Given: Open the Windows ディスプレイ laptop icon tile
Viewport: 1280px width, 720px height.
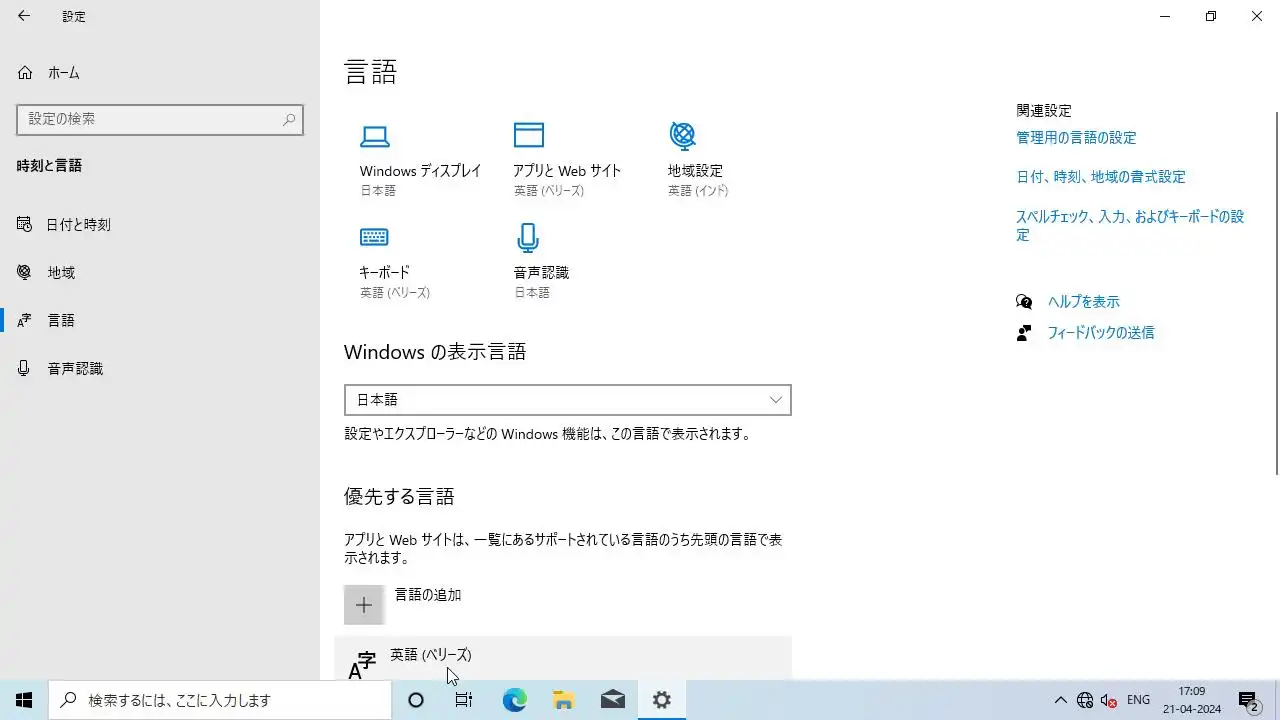Looking at the screenshot, I should pos(374,136).
